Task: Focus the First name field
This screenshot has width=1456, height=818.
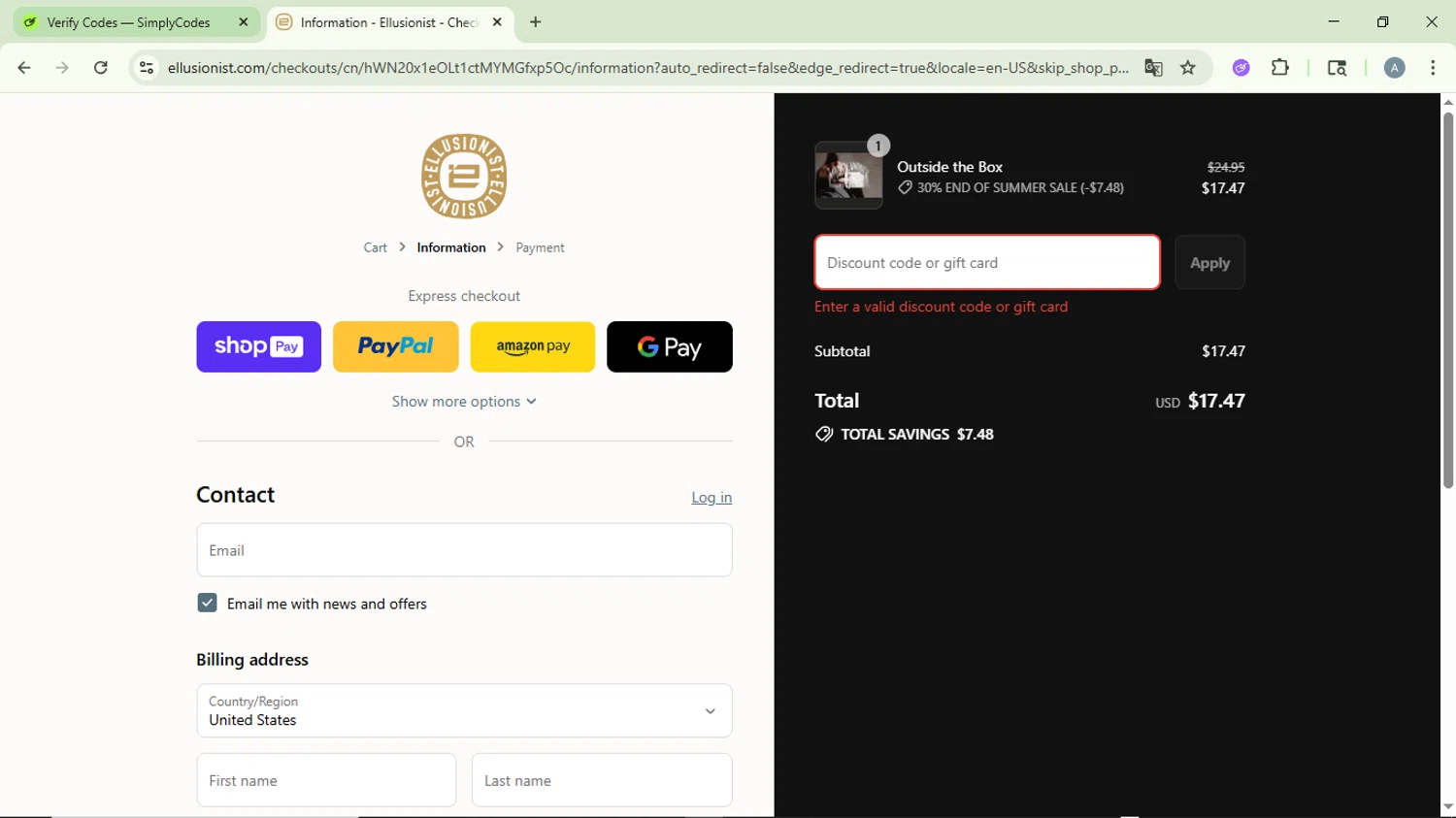Action: point(326,780)
